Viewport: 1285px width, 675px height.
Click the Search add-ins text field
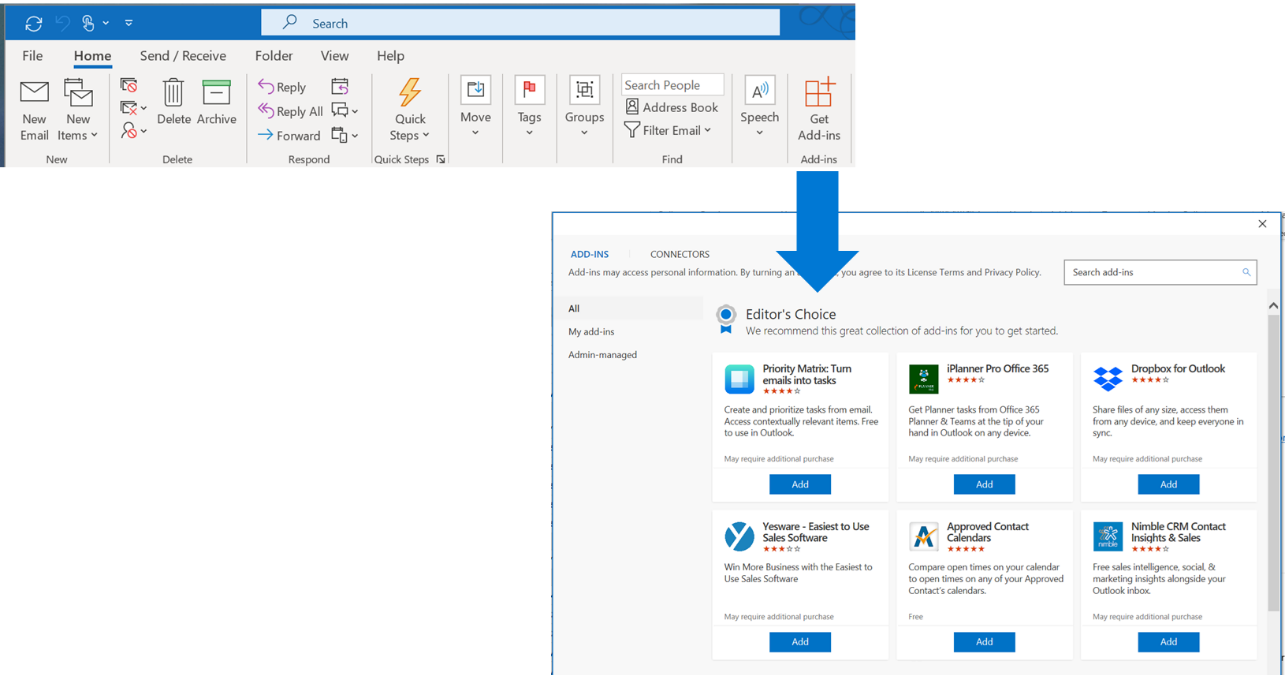pos(1160,272)
